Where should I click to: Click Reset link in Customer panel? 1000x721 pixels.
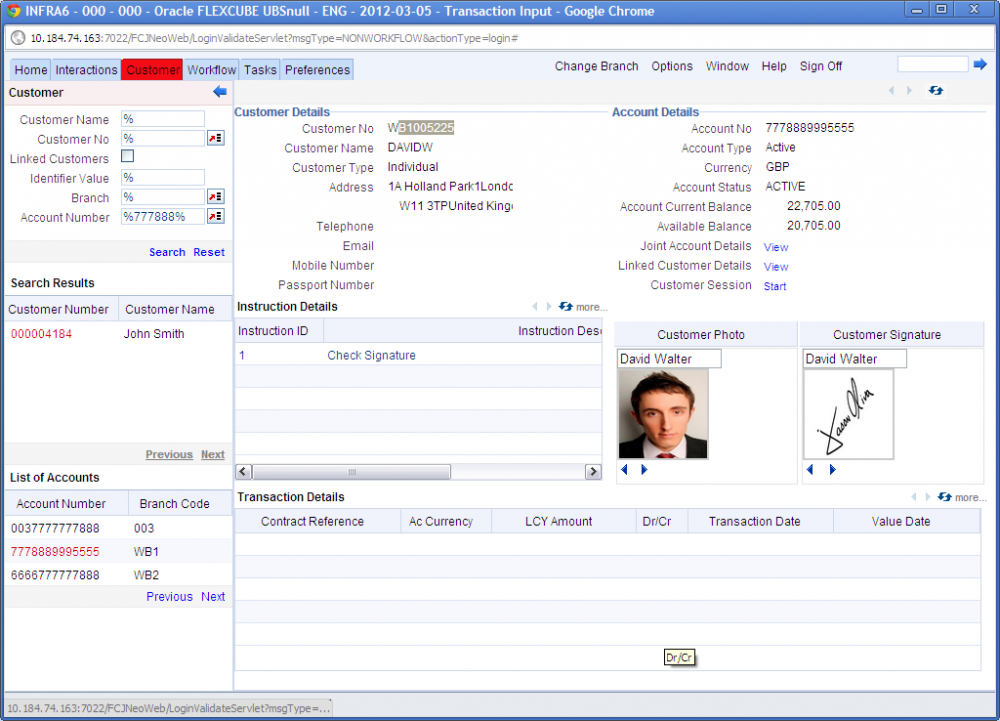coord(209,252)
